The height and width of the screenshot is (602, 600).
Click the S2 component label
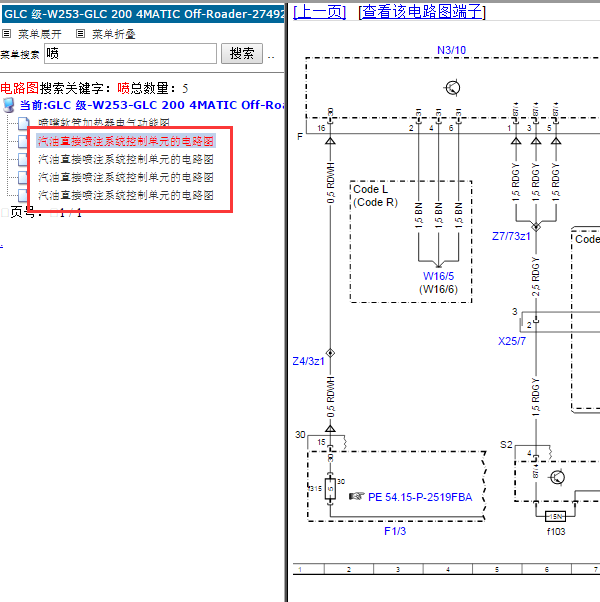pos(506,445)
